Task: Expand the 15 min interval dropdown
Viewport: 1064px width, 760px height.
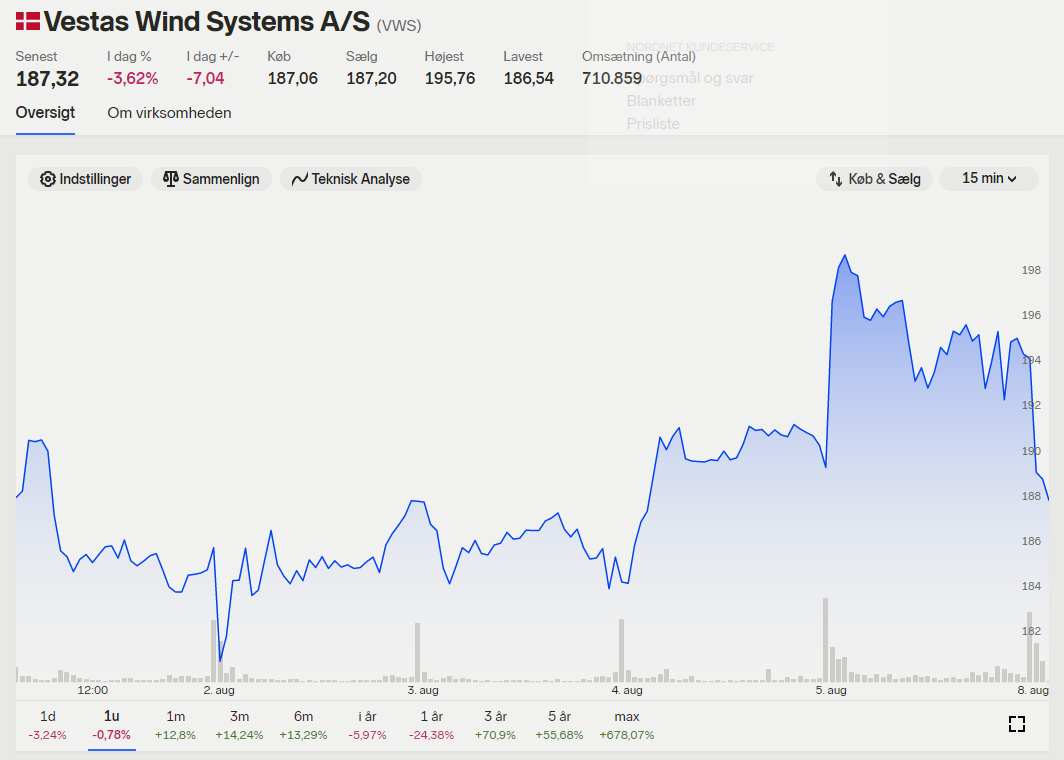Action: click(989, 178)
